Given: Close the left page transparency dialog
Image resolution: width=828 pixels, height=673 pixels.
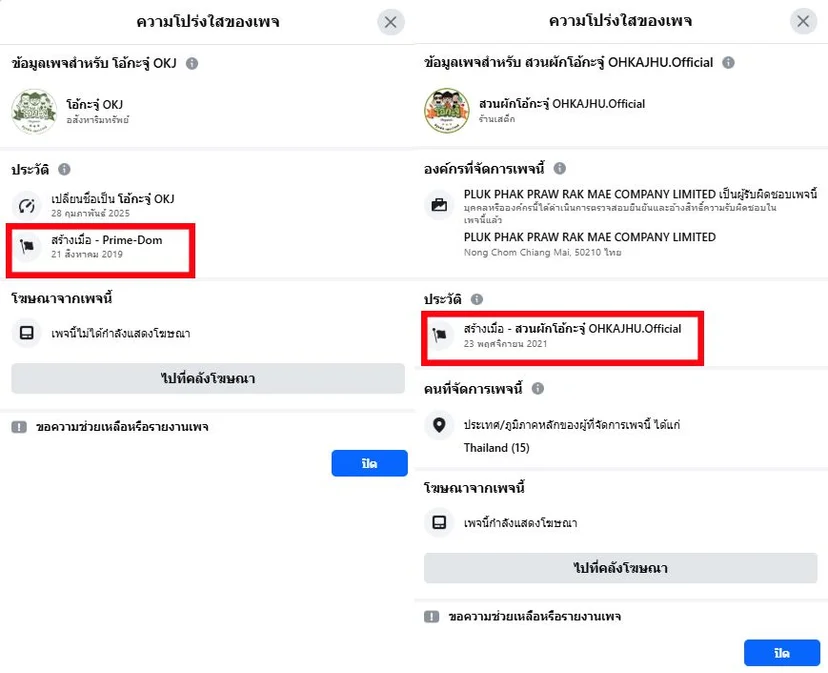Looking at the screenshot, I should (x=391, y=22).
